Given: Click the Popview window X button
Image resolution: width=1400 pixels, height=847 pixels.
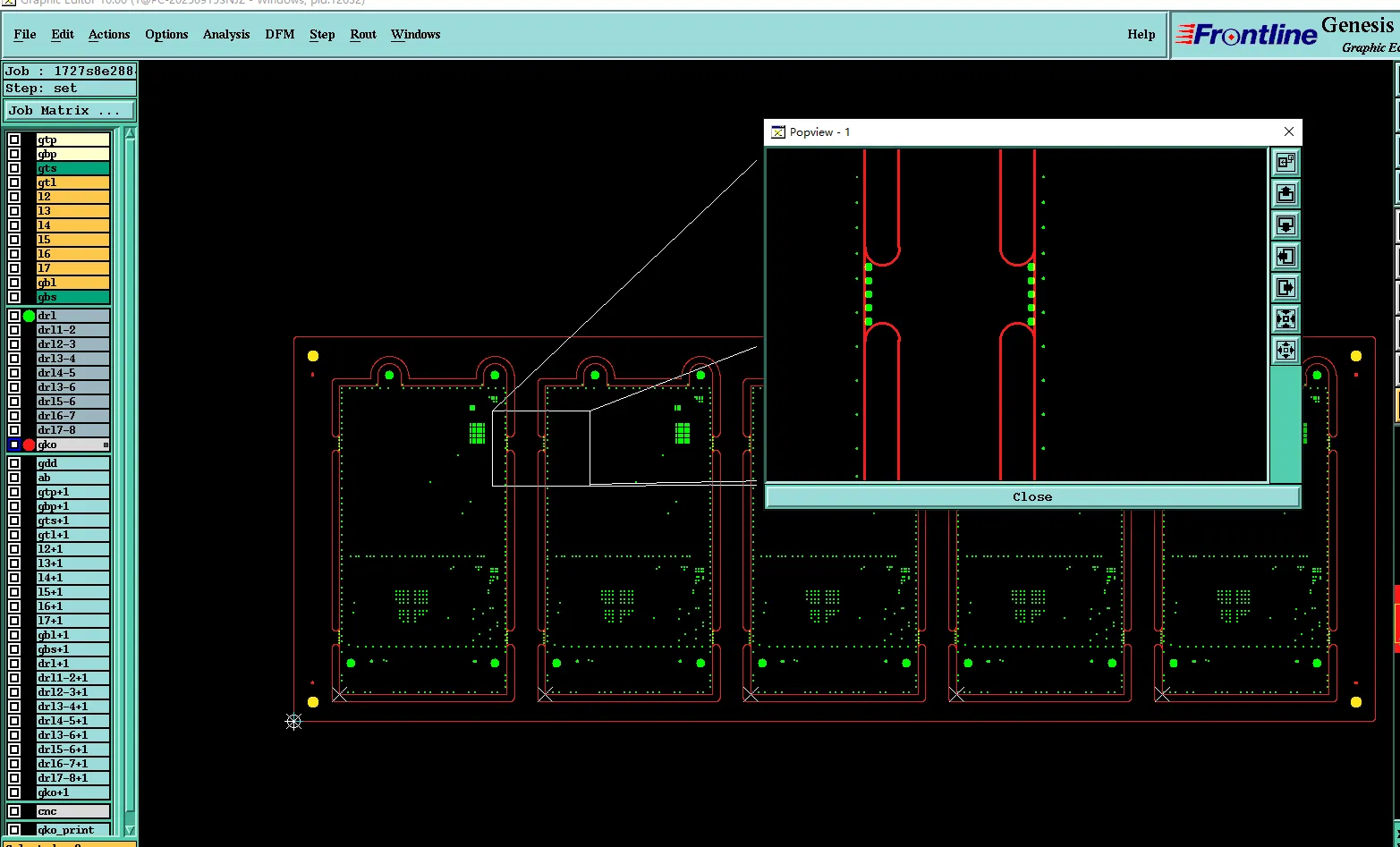Looking at the screenshot, I should pyautogui.click(x=1289, y=131).
